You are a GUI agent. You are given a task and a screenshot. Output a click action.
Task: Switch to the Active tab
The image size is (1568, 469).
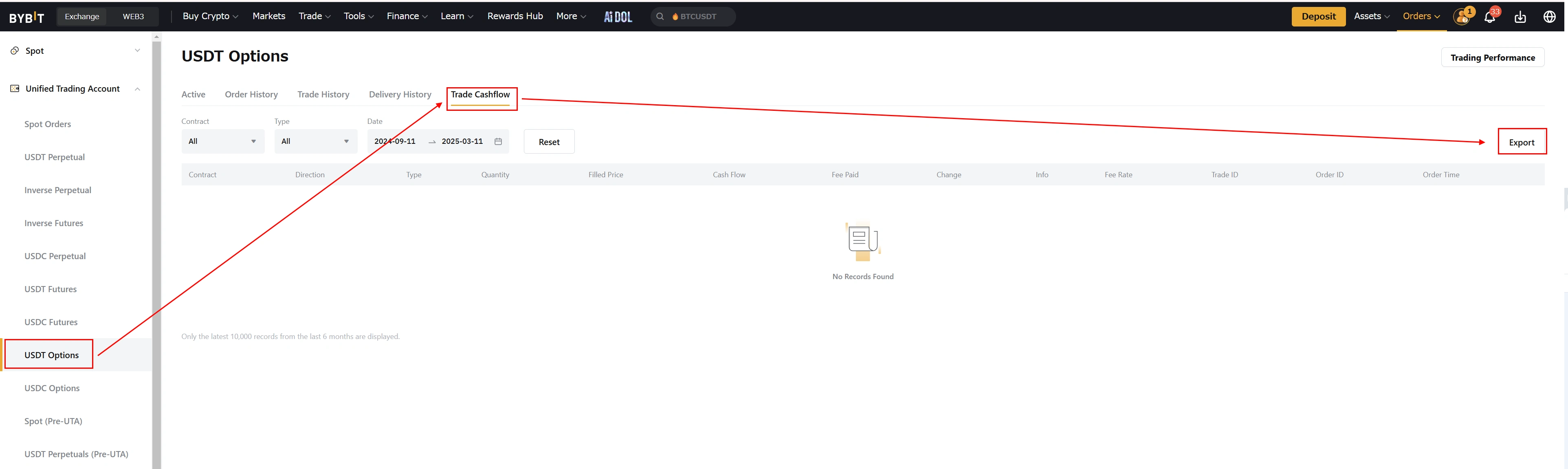pyautogui.click(x=193, y=95)
